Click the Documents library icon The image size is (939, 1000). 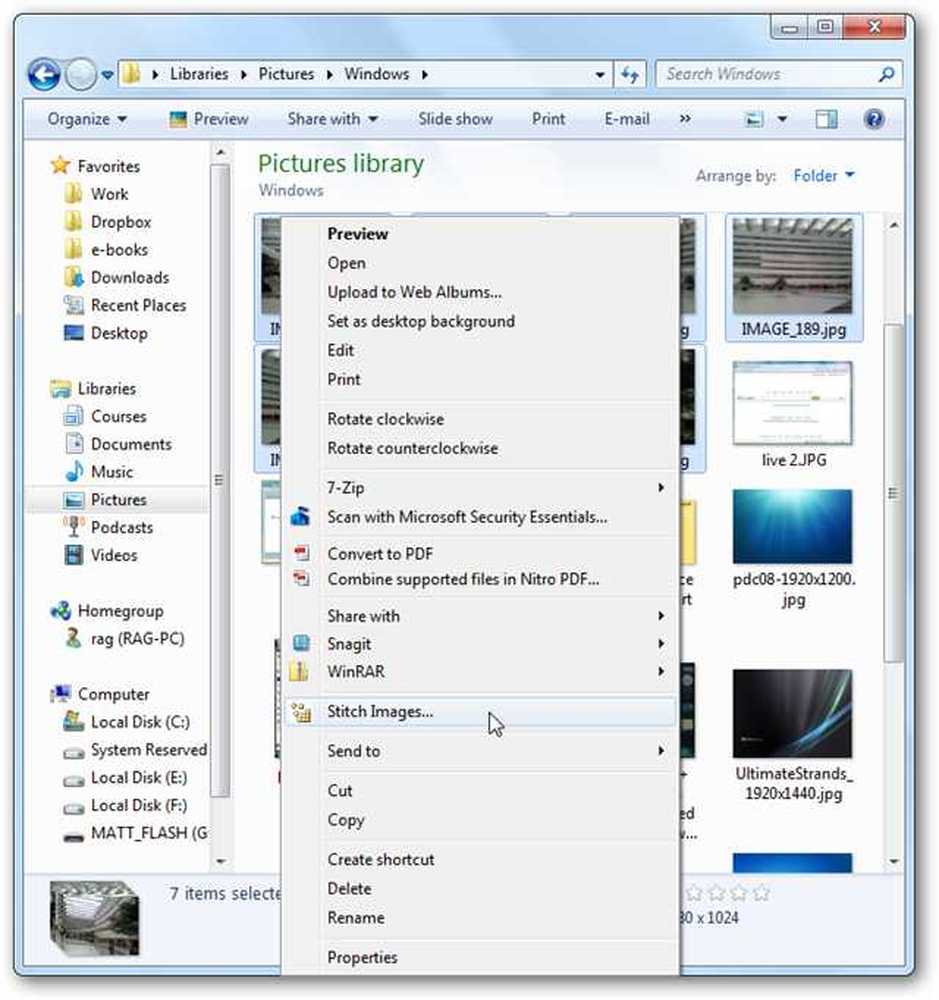[x=73, y=444]
